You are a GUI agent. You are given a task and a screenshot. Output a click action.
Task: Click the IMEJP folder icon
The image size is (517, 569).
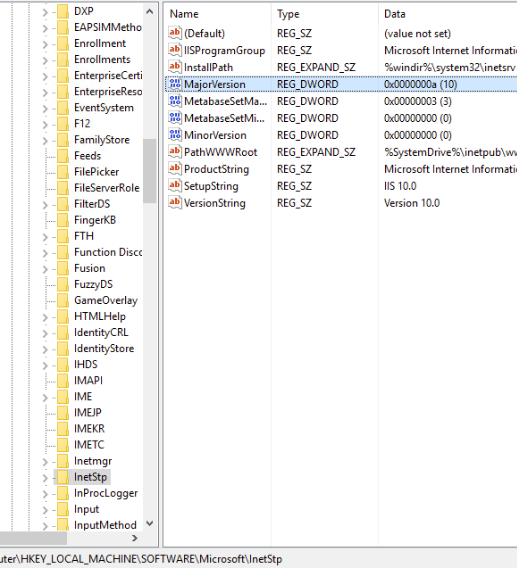(x=63, y=413)
